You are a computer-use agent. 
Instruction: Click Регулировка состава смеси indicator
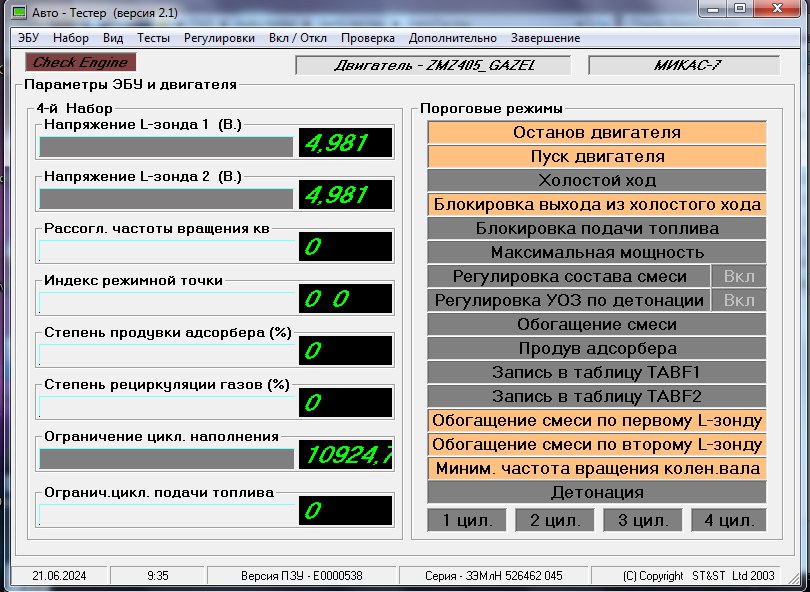[569, 277]
